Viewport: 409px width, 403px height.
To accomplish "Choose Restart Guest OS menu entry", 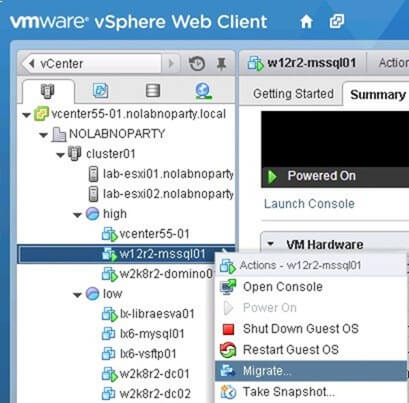I will click(311, 350).
